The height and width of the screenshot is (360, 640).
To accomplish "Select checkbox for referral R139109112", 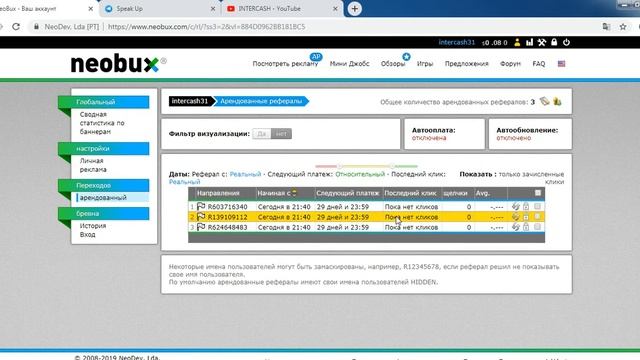I will point(538,216).
